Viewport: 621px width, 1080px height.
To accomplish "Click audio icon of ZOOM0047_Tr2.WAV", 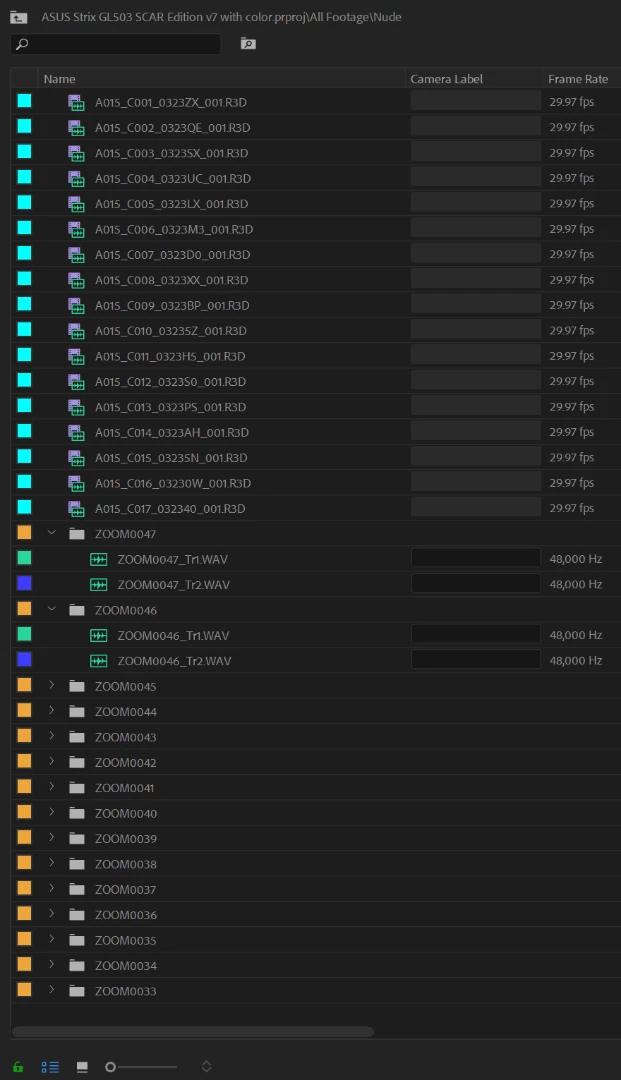I will coord(98,585).
